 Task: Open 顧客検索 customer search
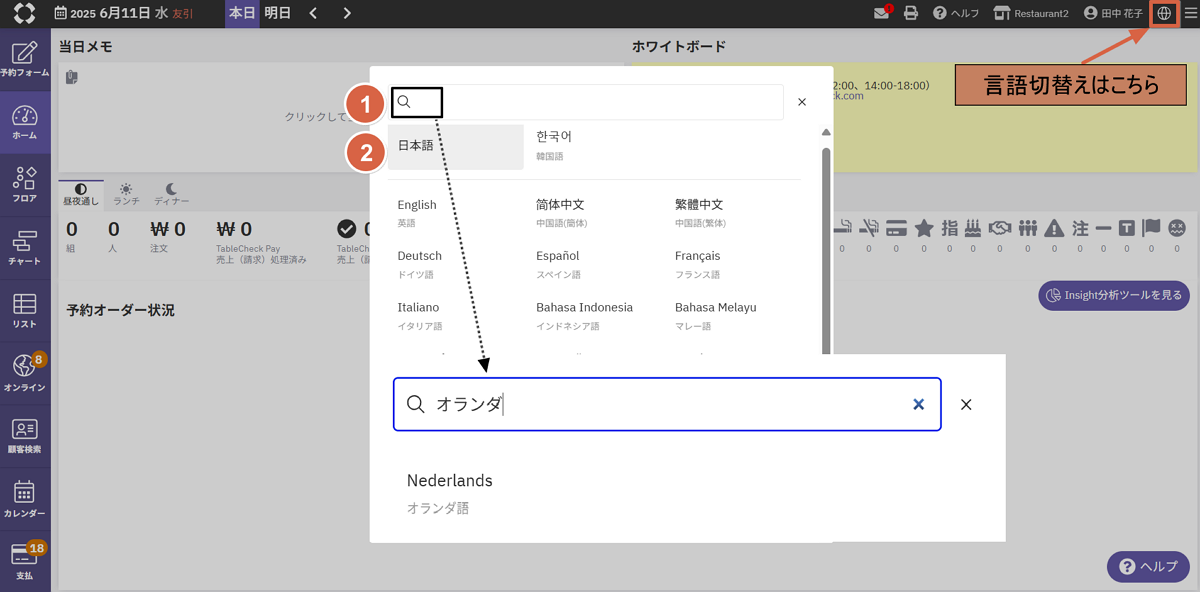point(25,437)
